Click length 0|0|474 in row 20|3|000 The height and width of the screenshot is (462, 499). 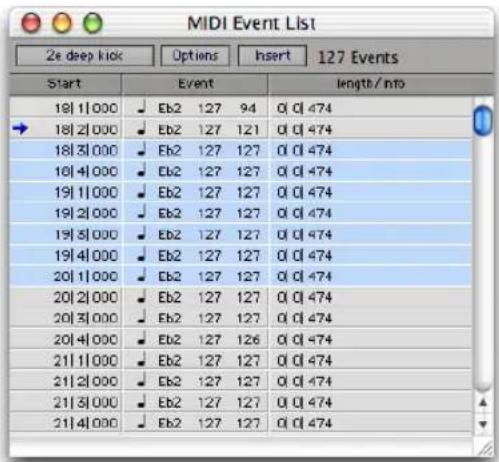point(304,319)
